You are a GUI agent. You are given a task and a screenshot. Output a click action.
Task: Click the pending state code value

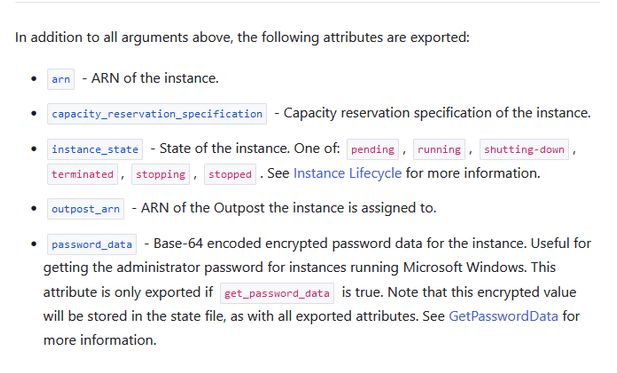pyautogui.click(x=373, y=149)
